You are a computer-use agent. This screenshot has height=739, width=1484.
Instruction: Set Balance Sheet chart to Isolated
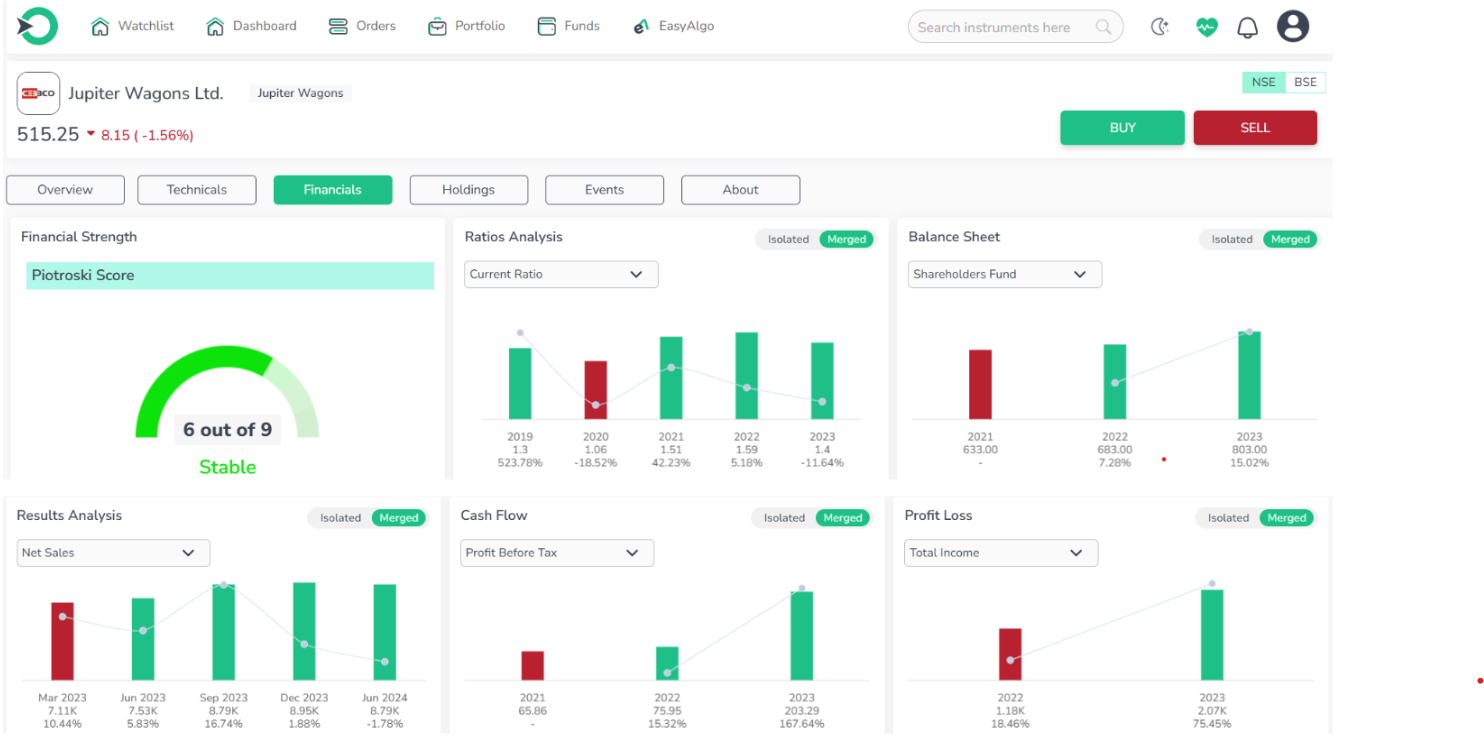point(1231,240)
